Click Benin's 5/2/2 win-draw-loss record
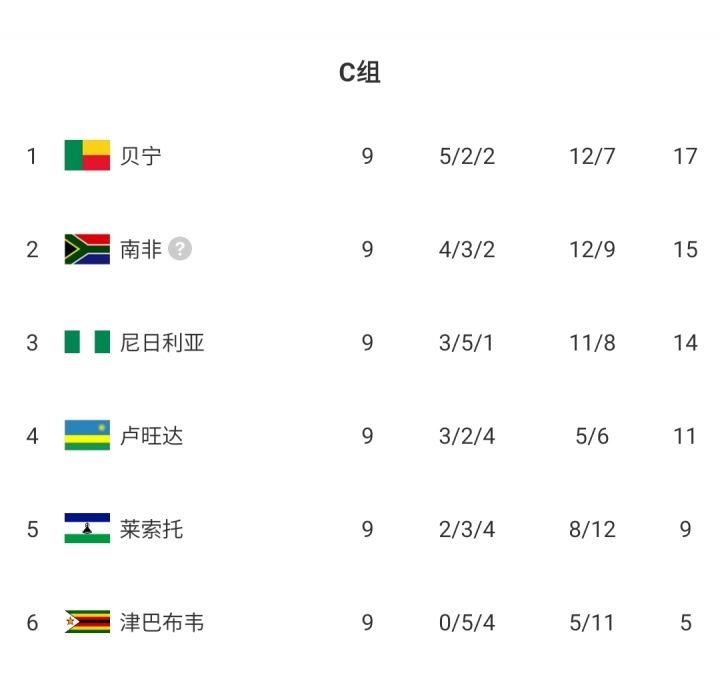The width and height of the screenshot is (720, 681). pos(467,157)
